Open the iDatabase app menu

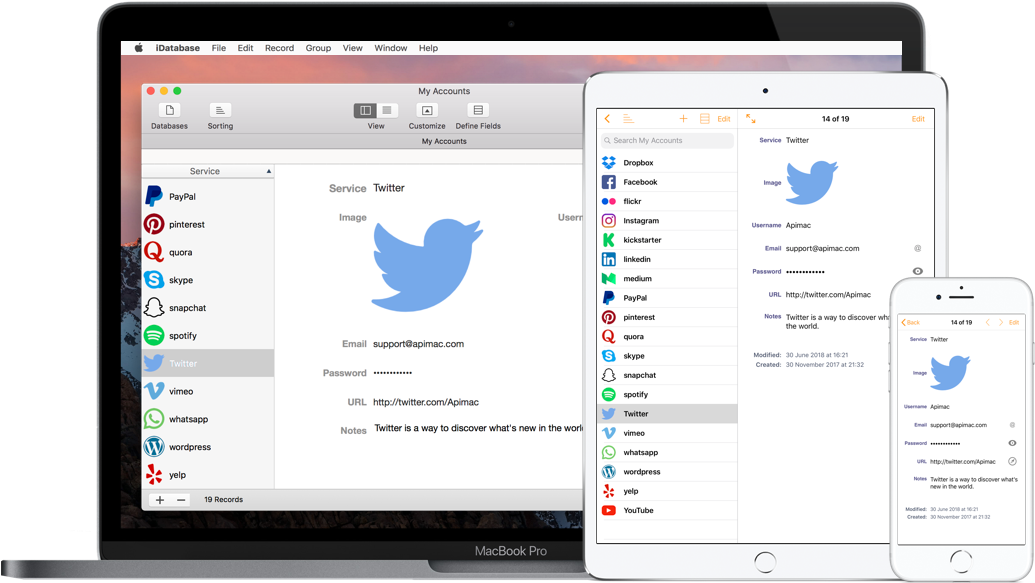(178, 48)
